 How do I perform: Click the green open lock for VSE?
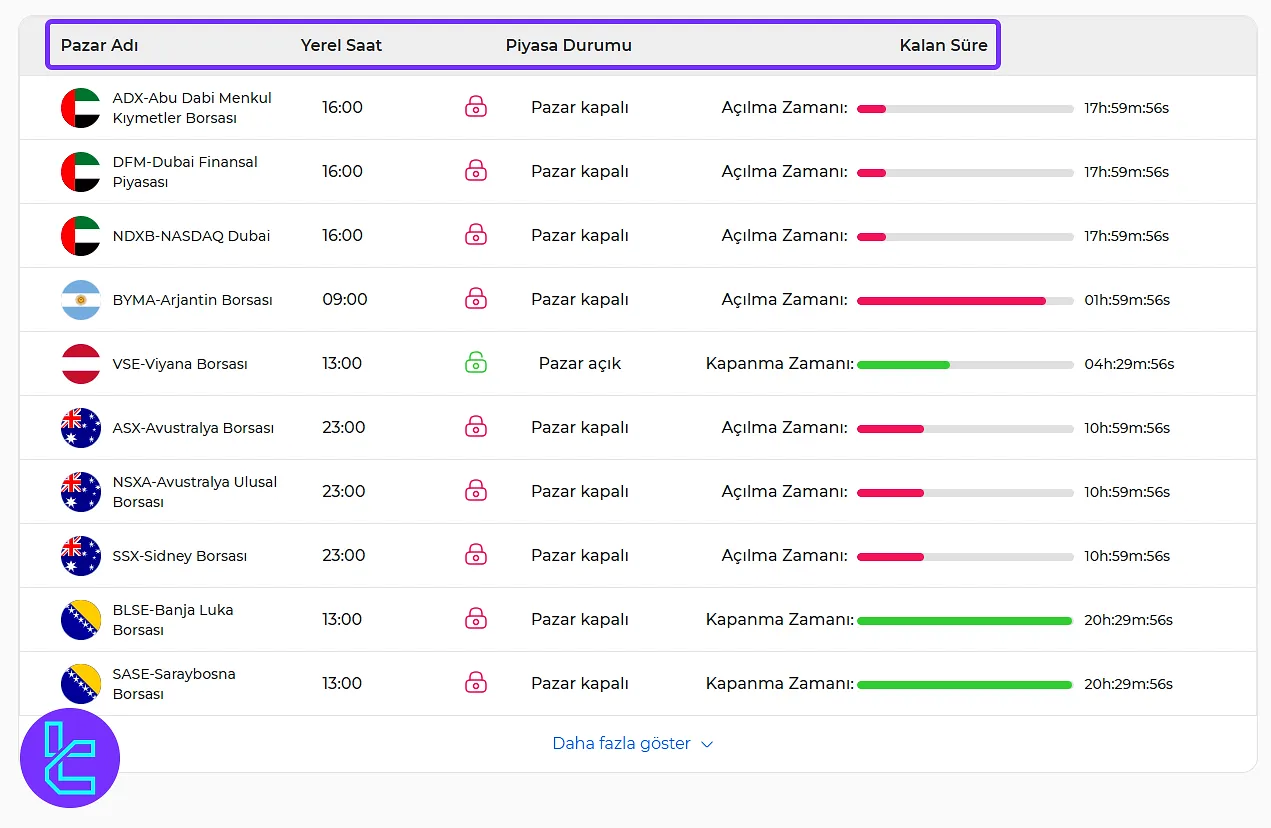tap(476, 363)
